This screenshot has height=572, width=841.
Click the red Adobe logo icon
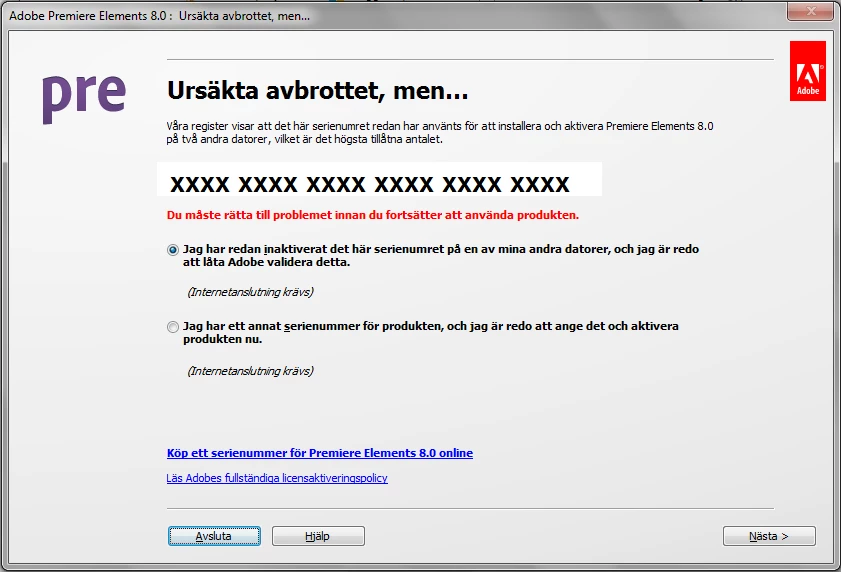point(808,71)
